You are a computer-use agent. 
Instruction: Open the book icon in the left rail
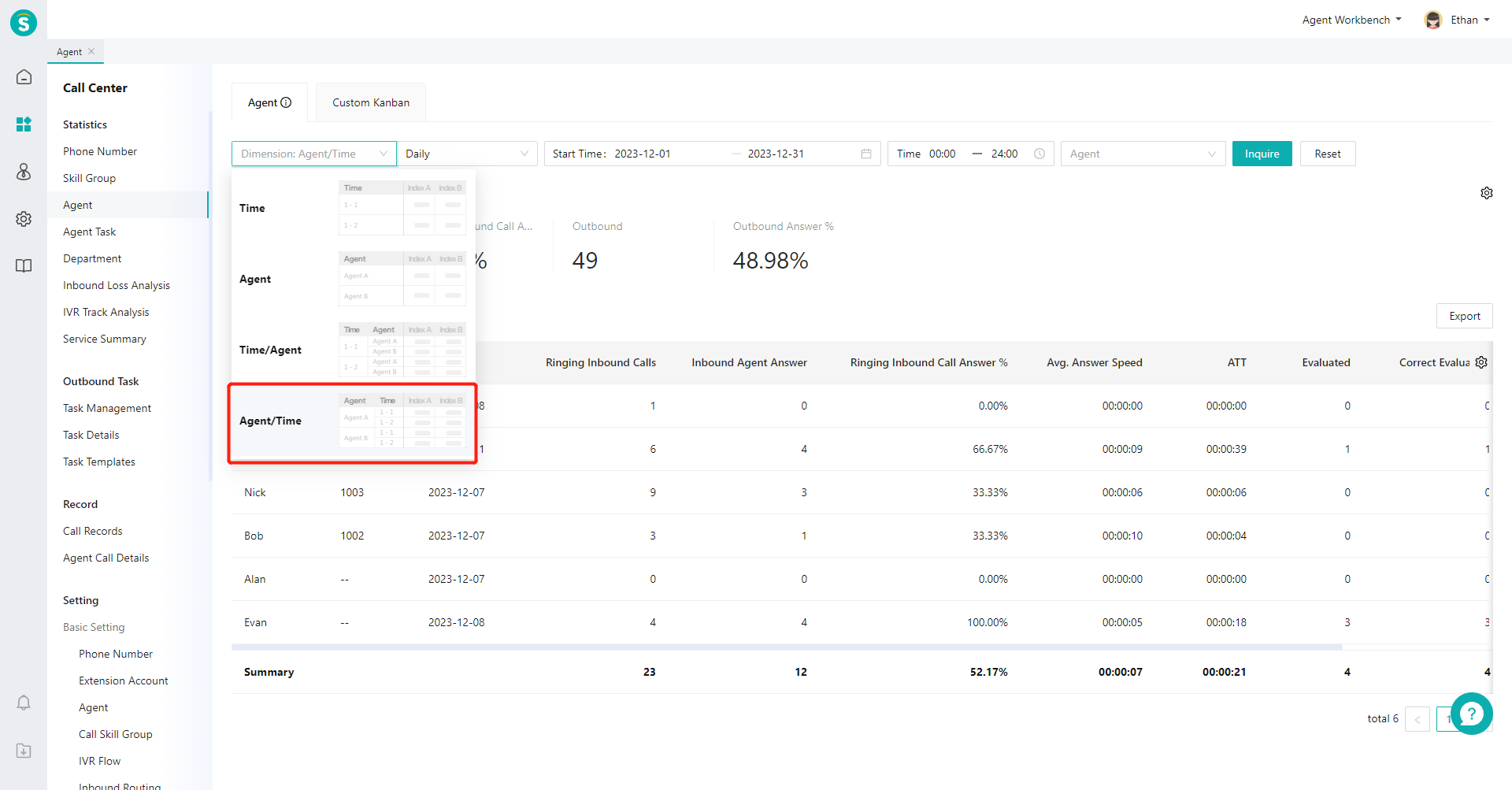24,266
